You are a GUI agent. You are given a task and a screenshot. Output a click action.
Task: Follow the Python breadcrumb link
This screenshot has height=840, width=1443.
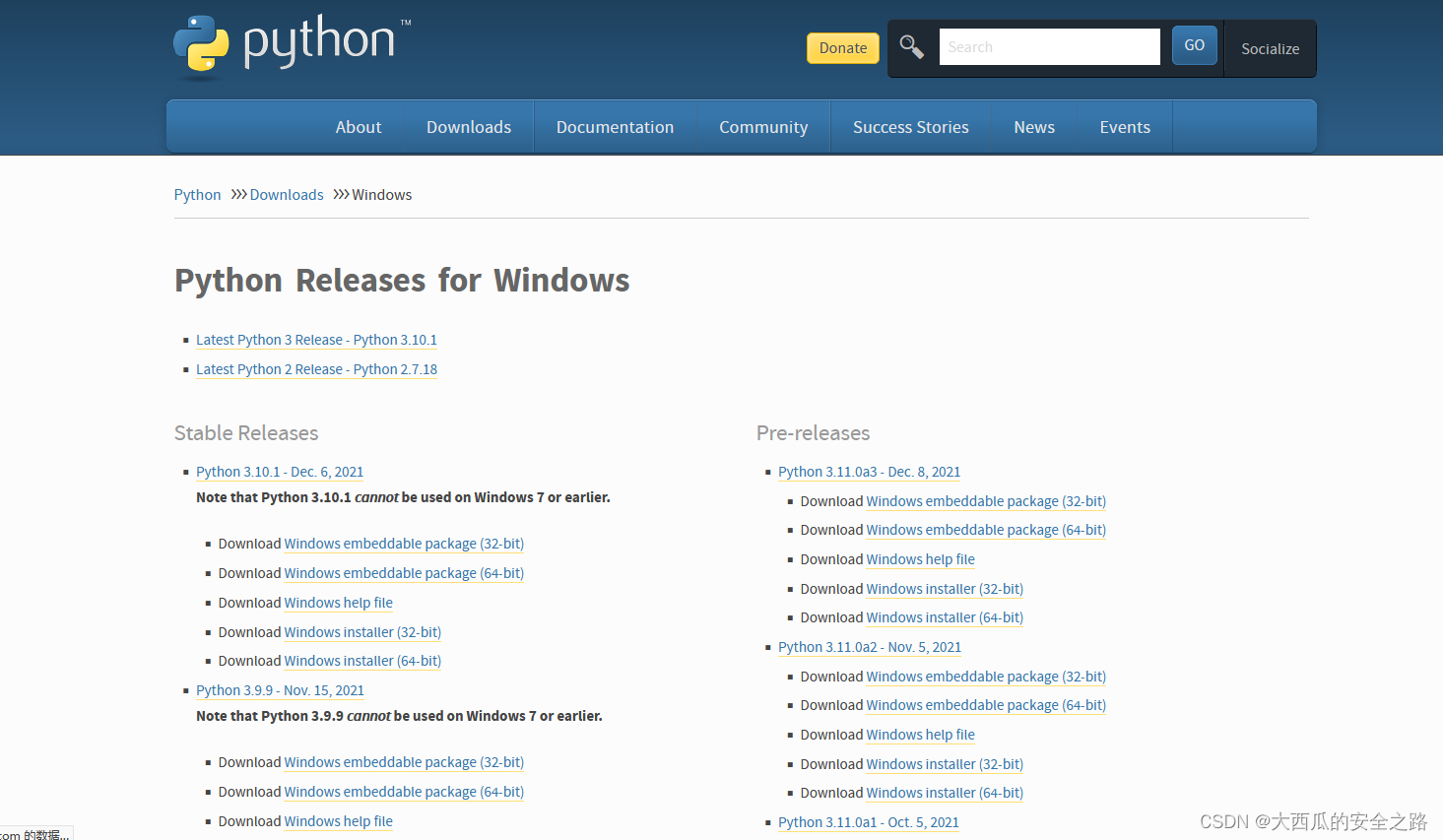pyautogui.click(x=197, y=194)
